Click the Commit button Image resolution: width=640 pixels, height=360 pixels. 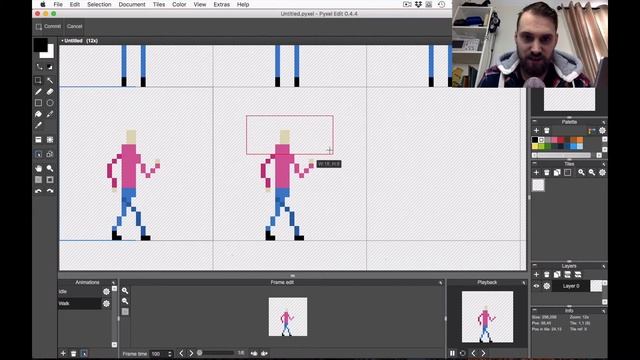(48, 27)
